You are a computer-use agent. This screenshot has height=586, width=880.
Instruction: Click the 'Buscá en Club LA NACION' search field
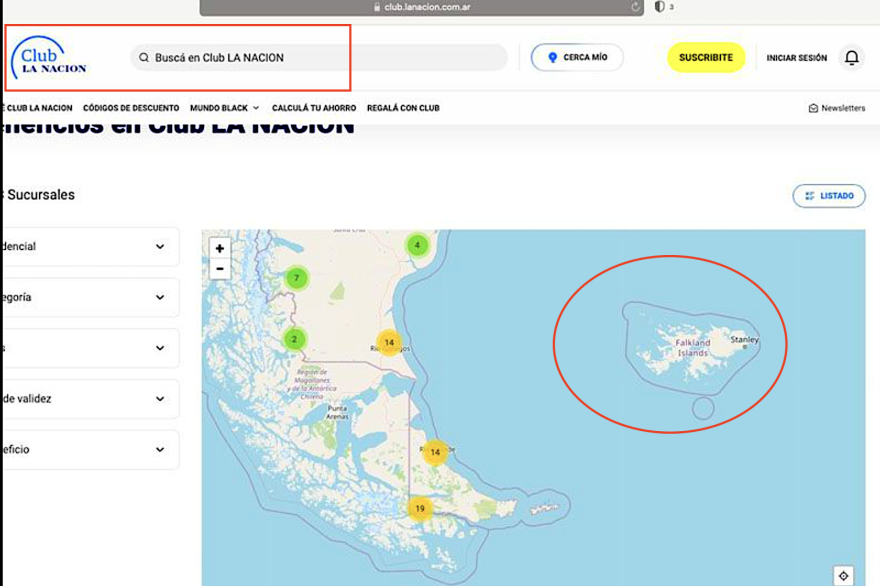320,58
